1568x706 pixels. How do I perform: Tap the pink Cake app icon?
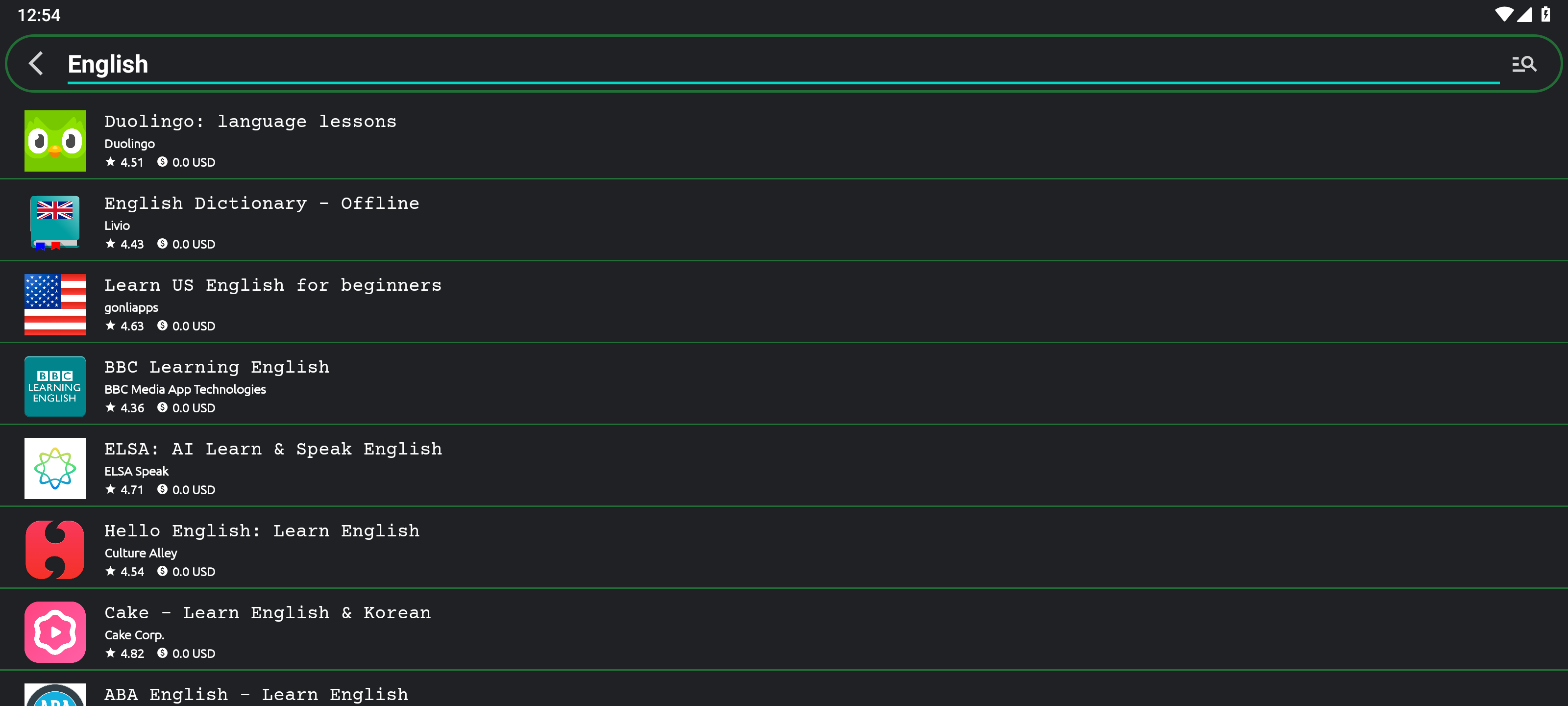click(x=55, y=631)
